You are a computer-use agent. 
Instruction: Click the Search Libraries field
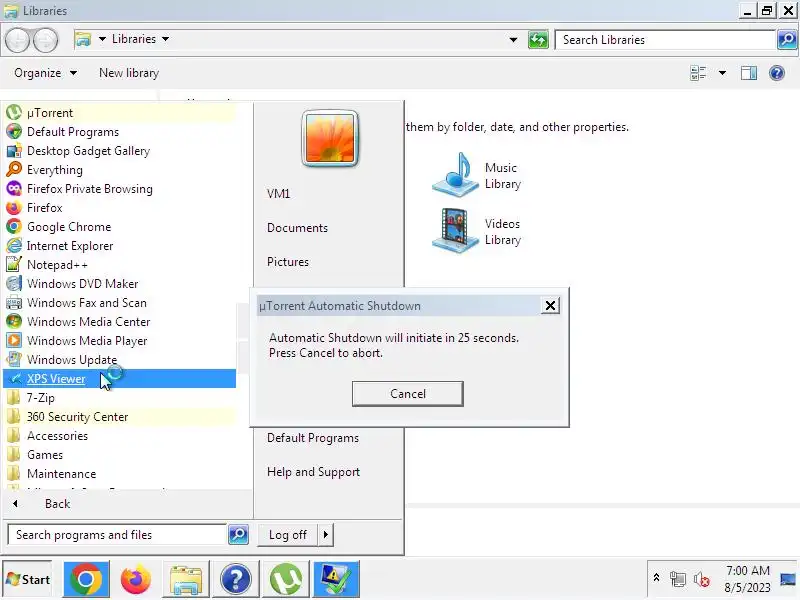(665, 40)
